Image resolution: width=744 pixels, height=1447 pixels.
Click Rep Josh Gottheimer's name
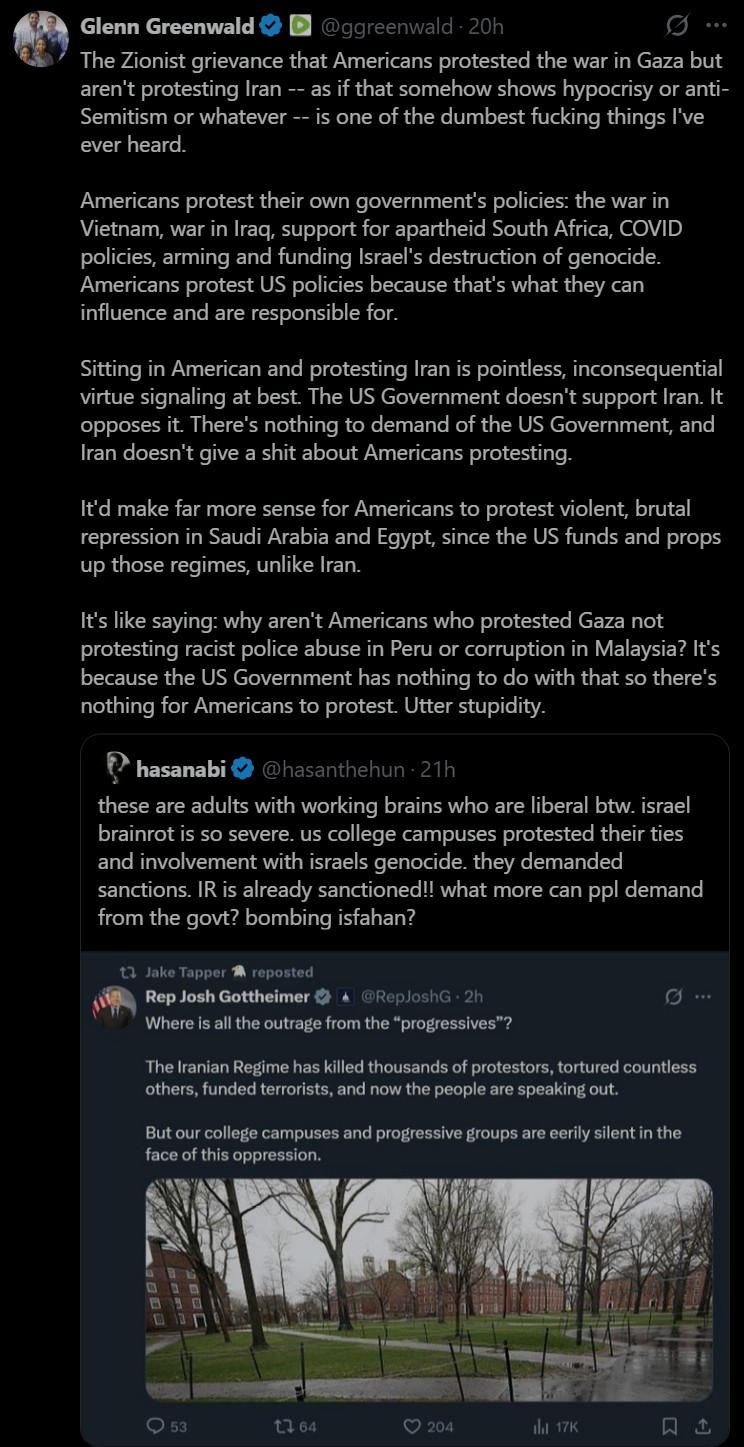coord(227,996)
